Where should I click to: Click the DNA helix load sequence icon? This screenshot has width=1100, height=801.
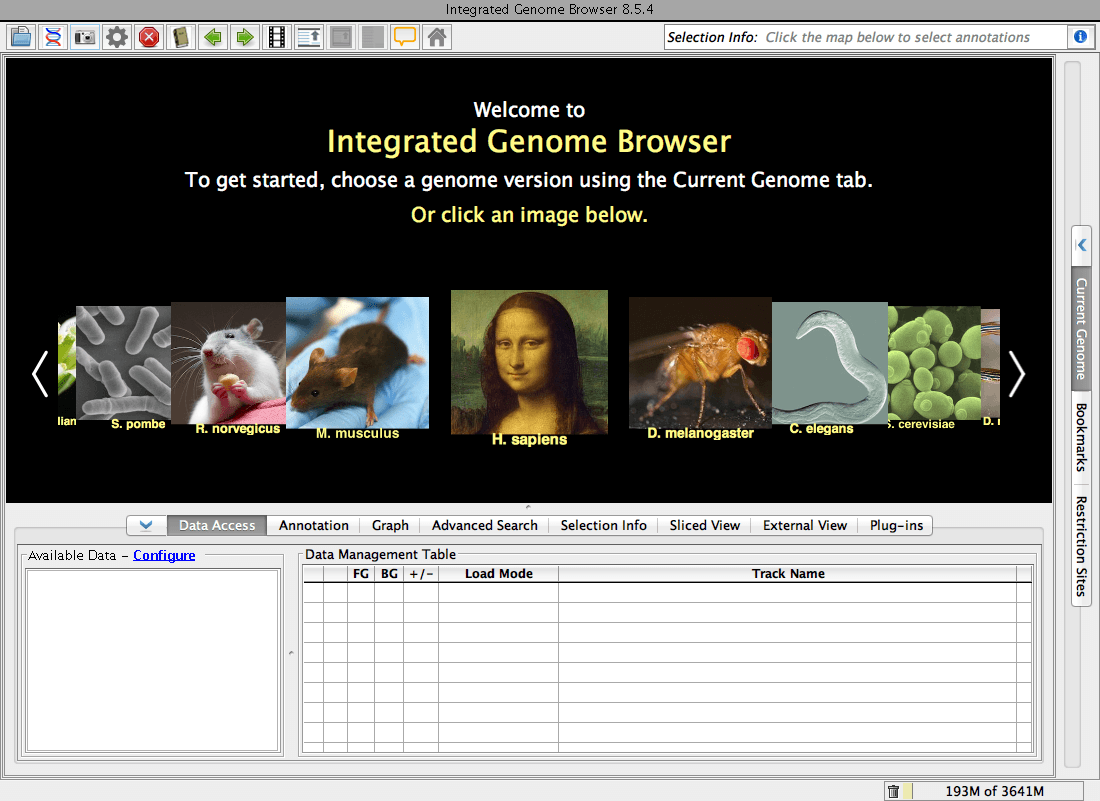click(53, 38)
